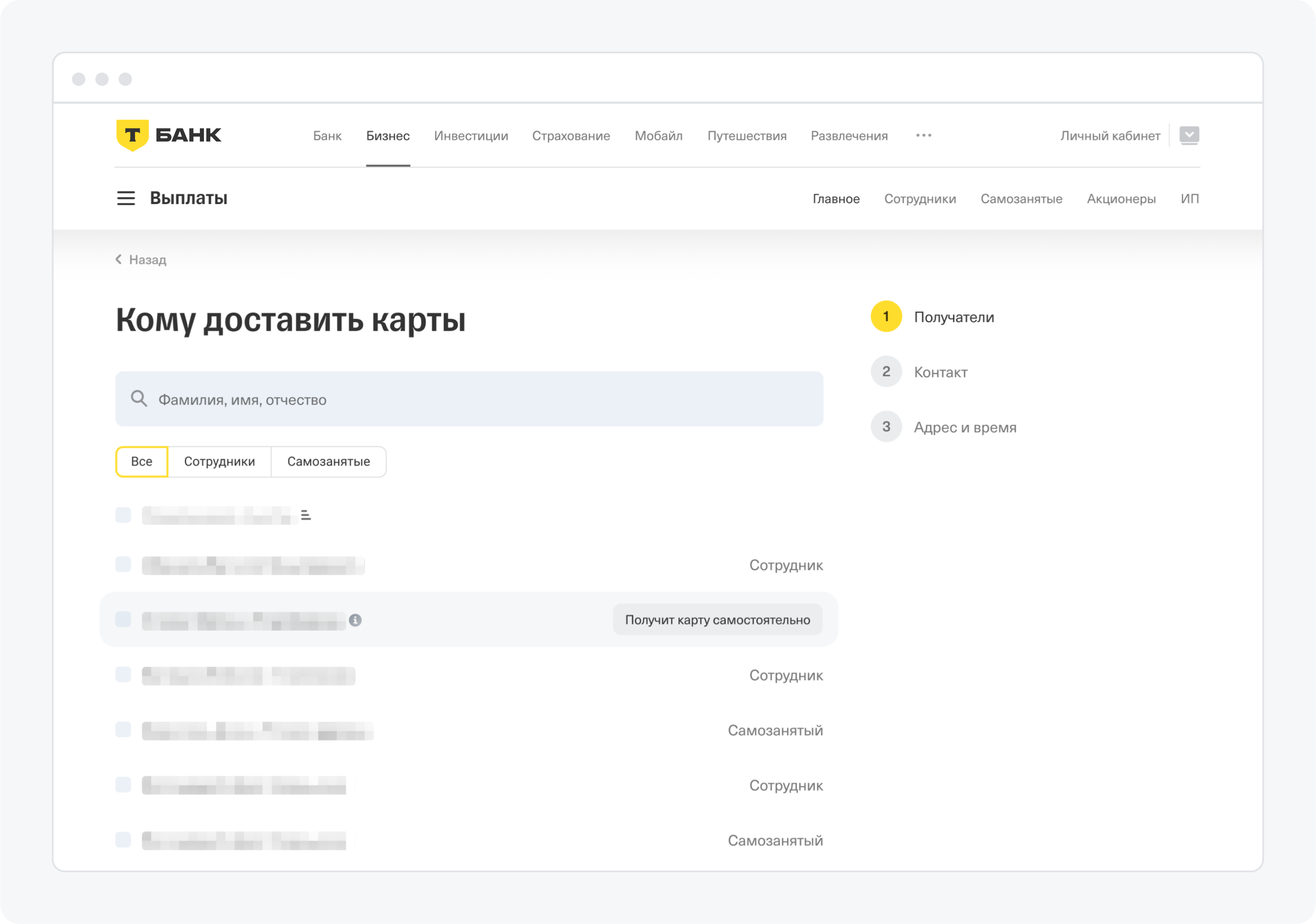
Task: Click the step 3 circle icon
Action: [886, 427]
